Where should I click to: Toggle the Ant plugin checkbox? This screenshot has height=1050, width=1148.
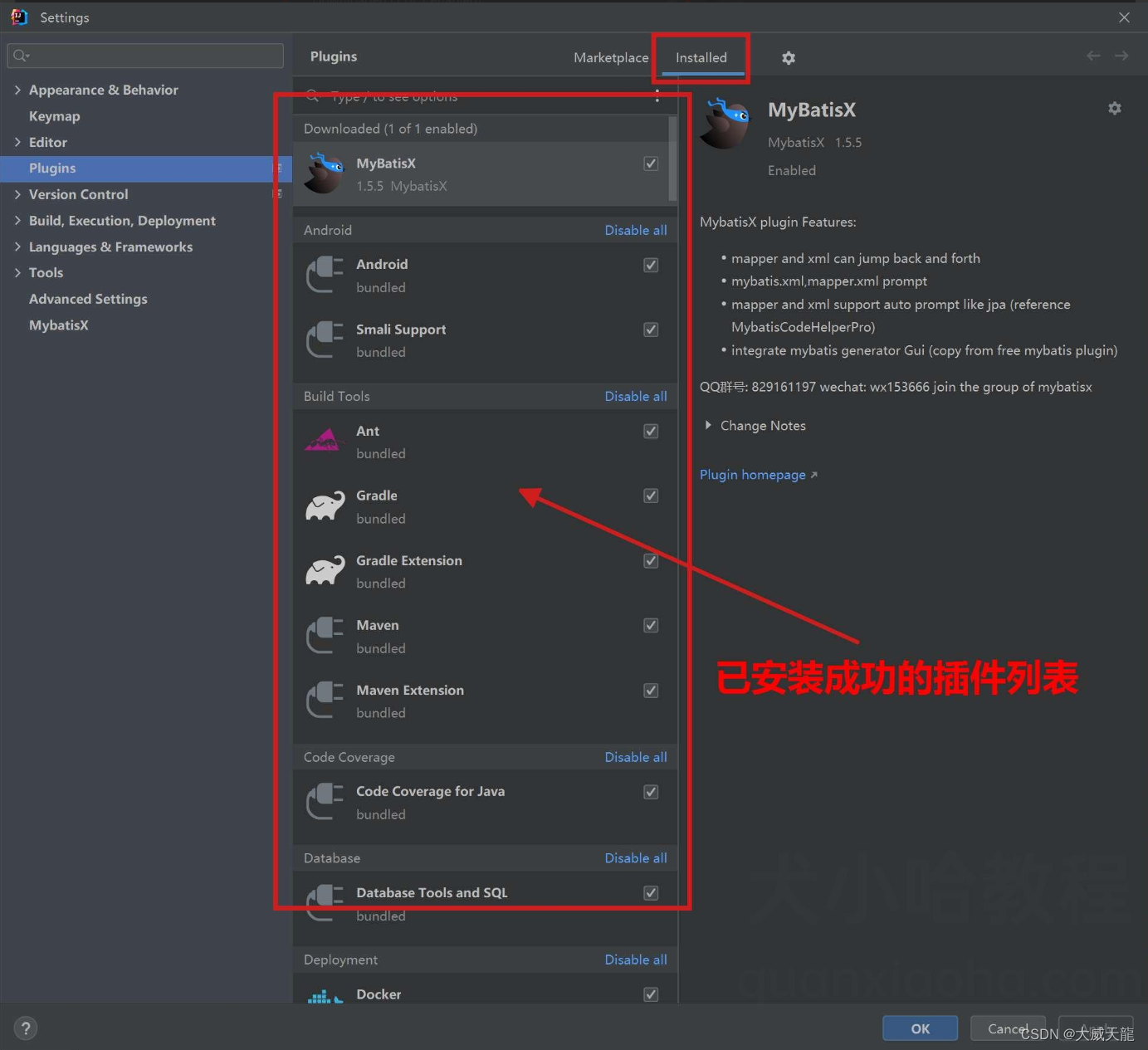(x=651, y=431)
